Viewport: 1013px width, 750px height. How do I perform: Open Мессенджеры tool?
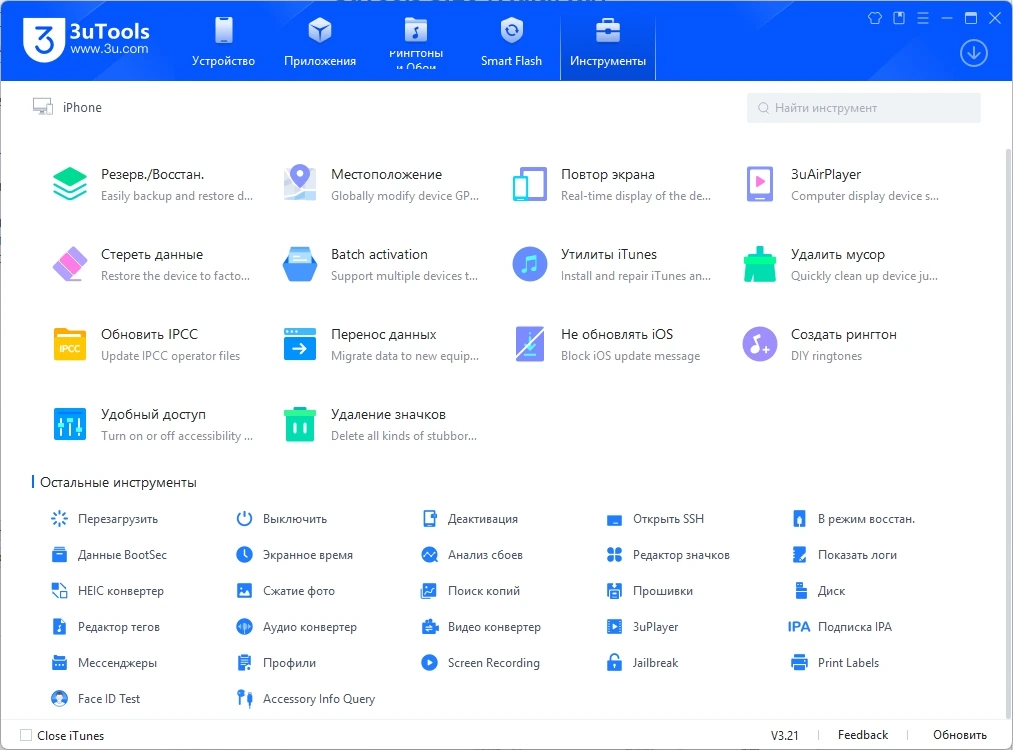coord(104,662)
